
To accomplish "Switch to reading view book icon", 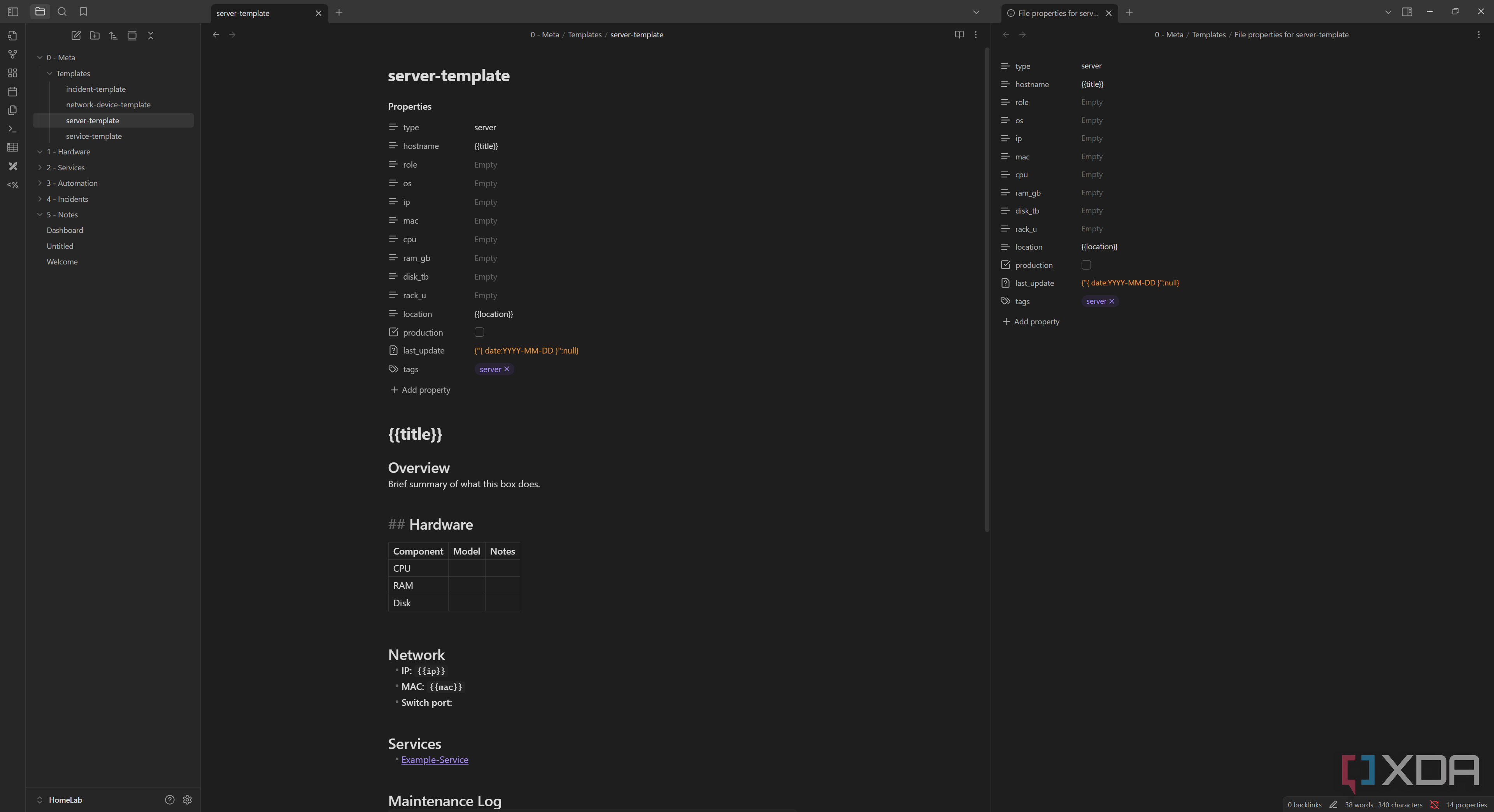I will 959,35.
